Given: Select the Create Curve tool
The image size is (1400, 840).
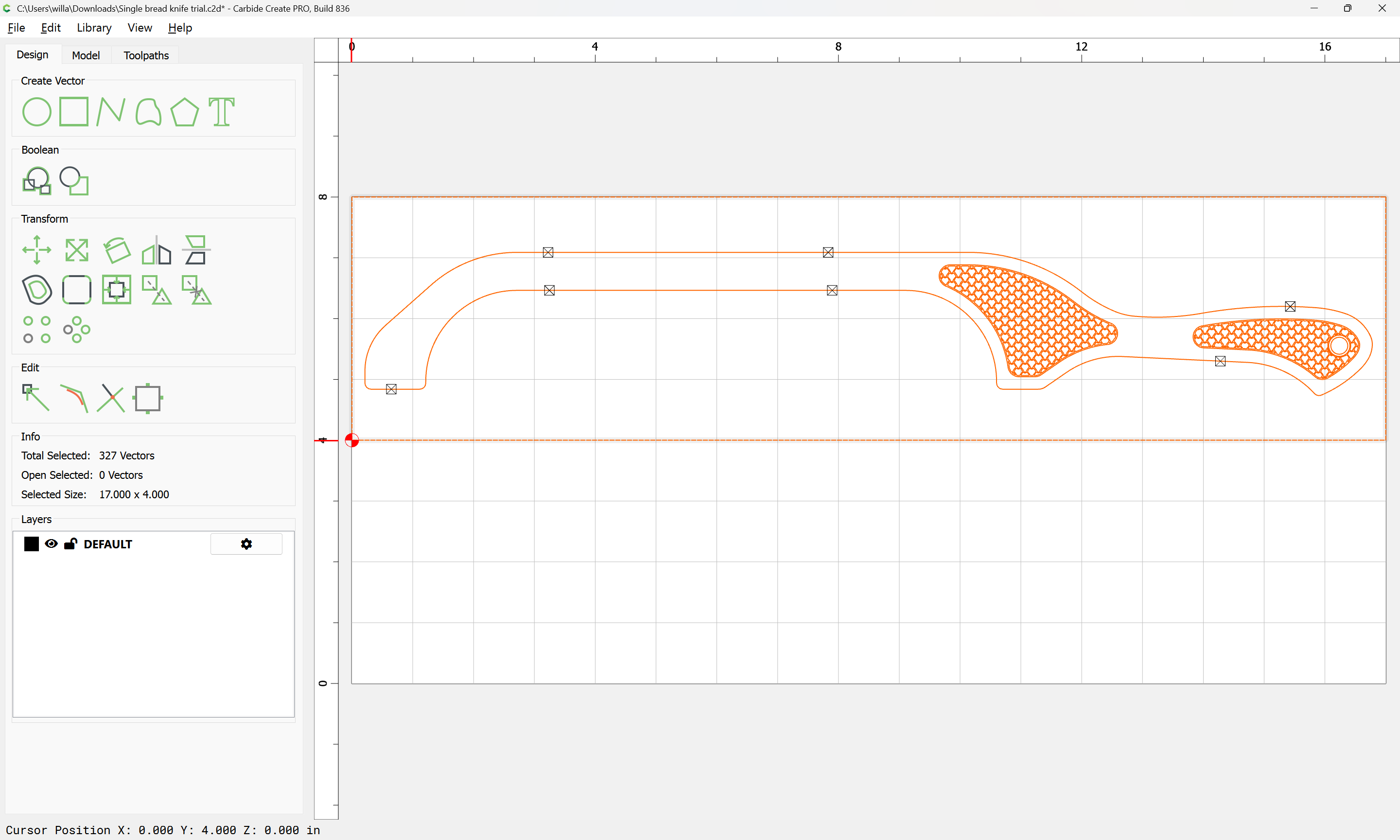Looking at the screenshot, I should [x=148, y=111].
